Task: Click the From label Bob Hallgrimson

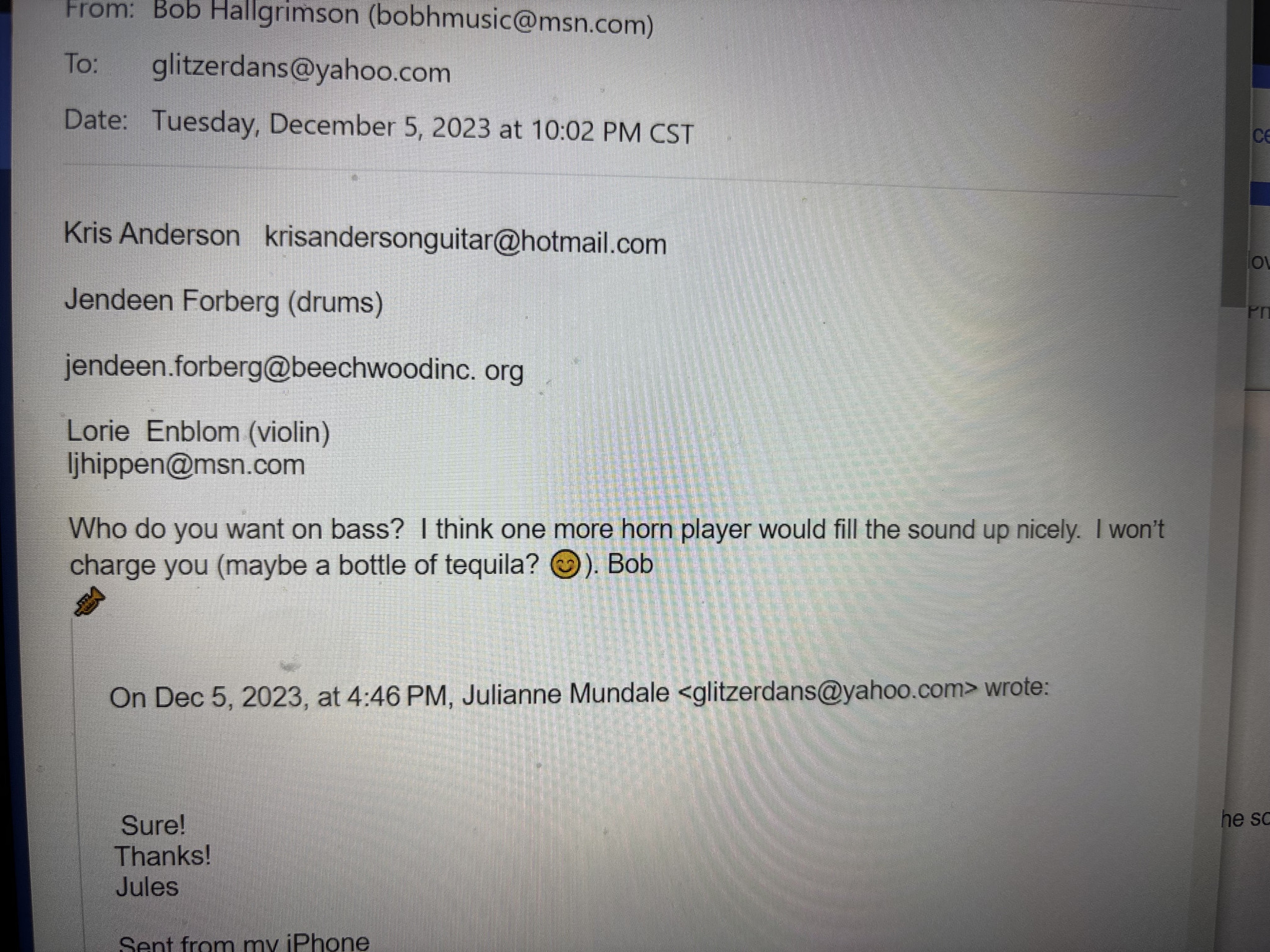Action: click(x=256, y=14)
